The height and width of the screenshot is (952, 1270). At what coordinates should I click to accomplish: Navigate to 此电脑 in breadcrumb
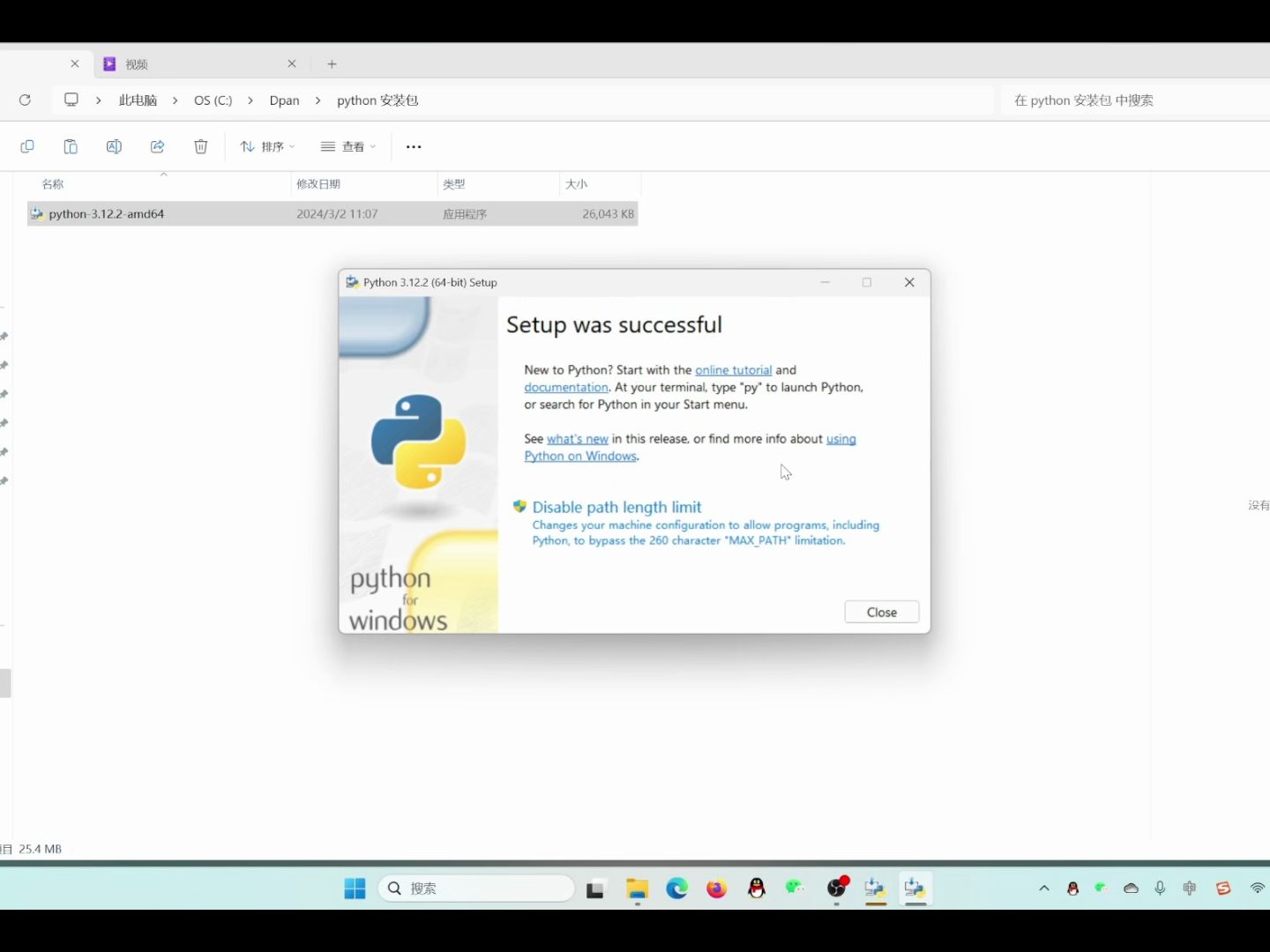[138, 100]
